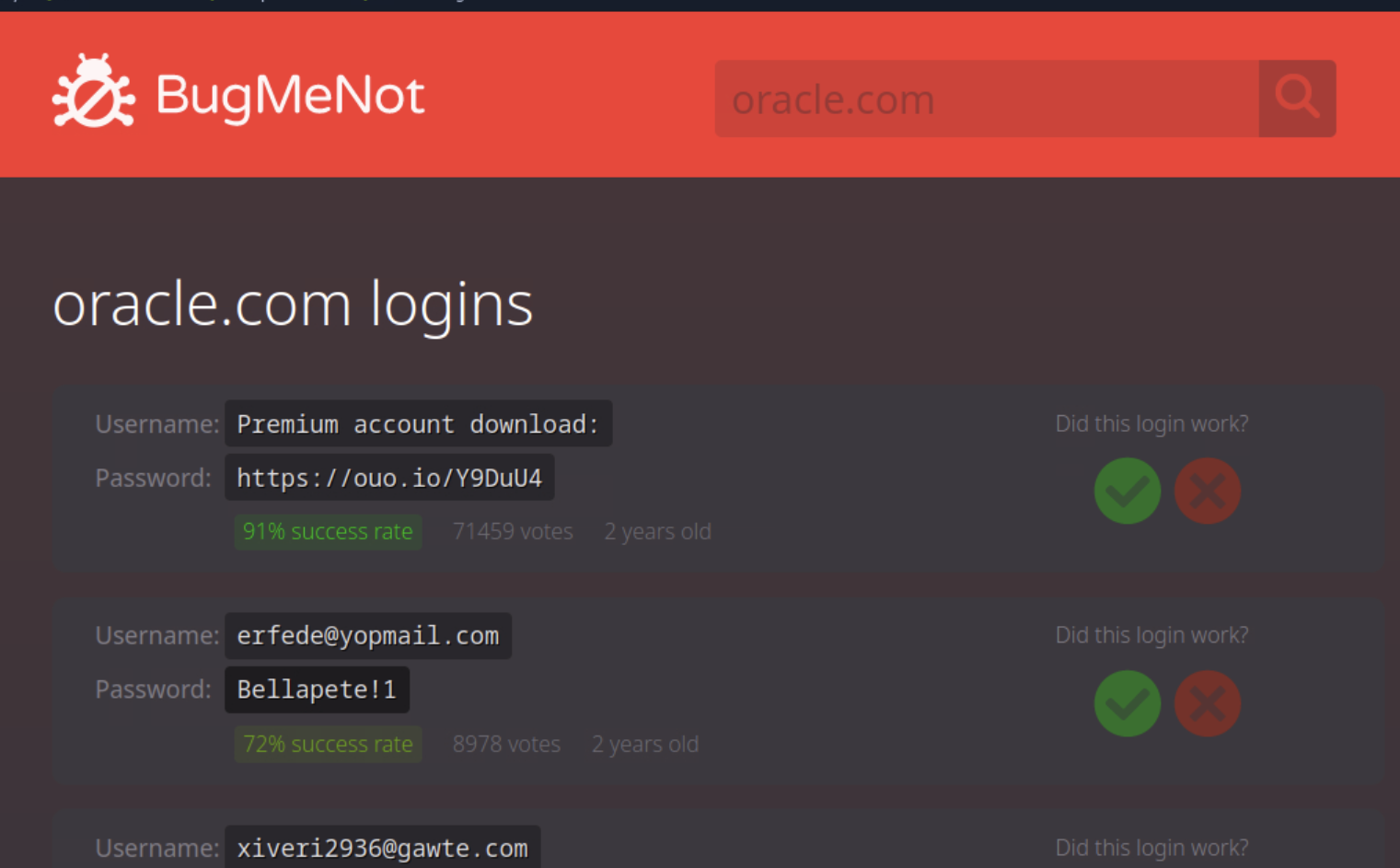Select the xiveri2936@gawte.com username box
This screenshot has width=1400, height=868.
pos(382,848)
